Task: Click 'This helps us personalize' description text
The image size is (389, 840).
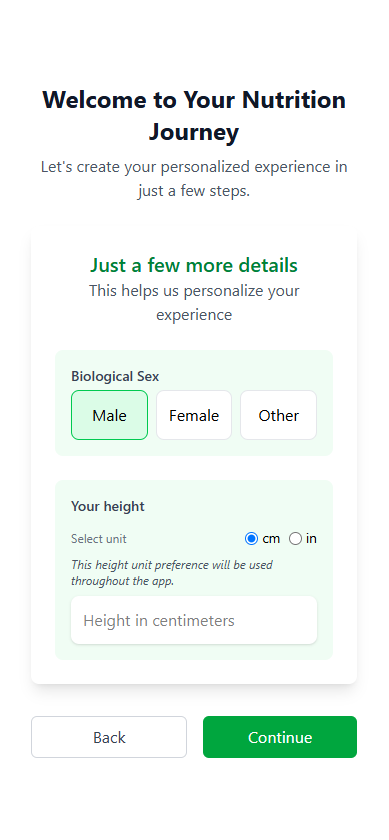Action: pos(194,303)
